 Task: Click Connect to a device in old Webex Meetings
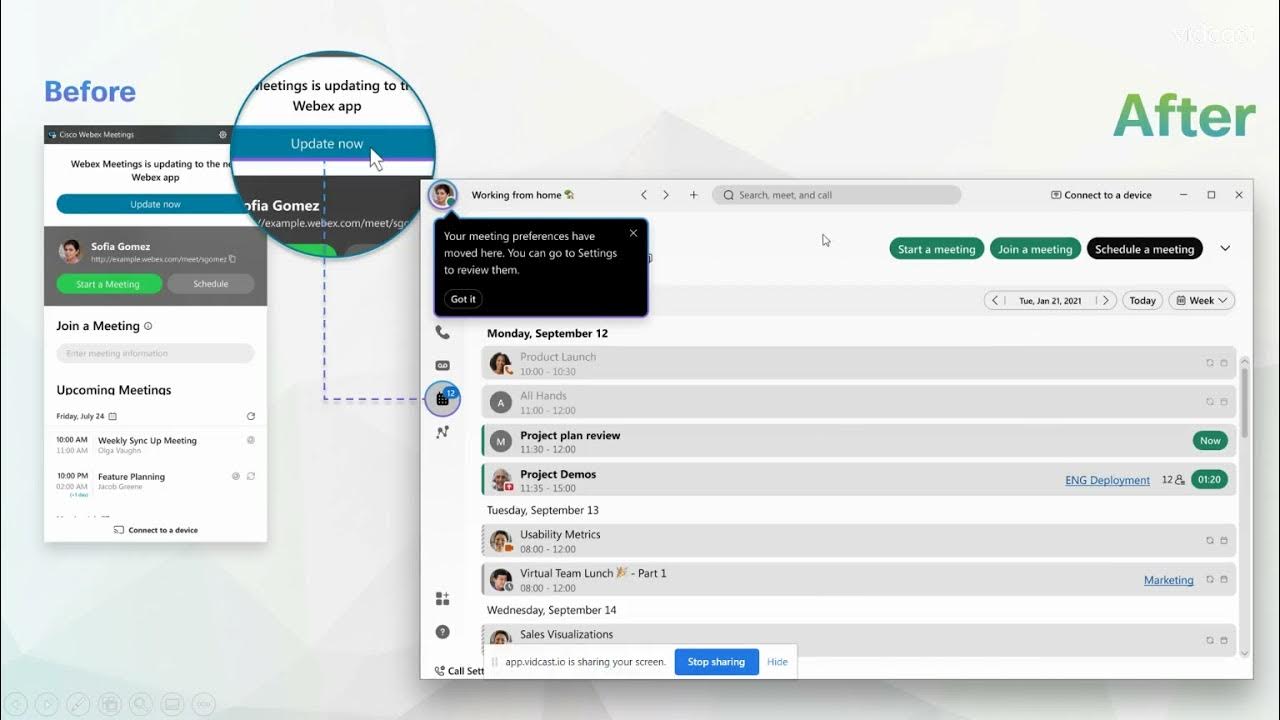(155, 530)
